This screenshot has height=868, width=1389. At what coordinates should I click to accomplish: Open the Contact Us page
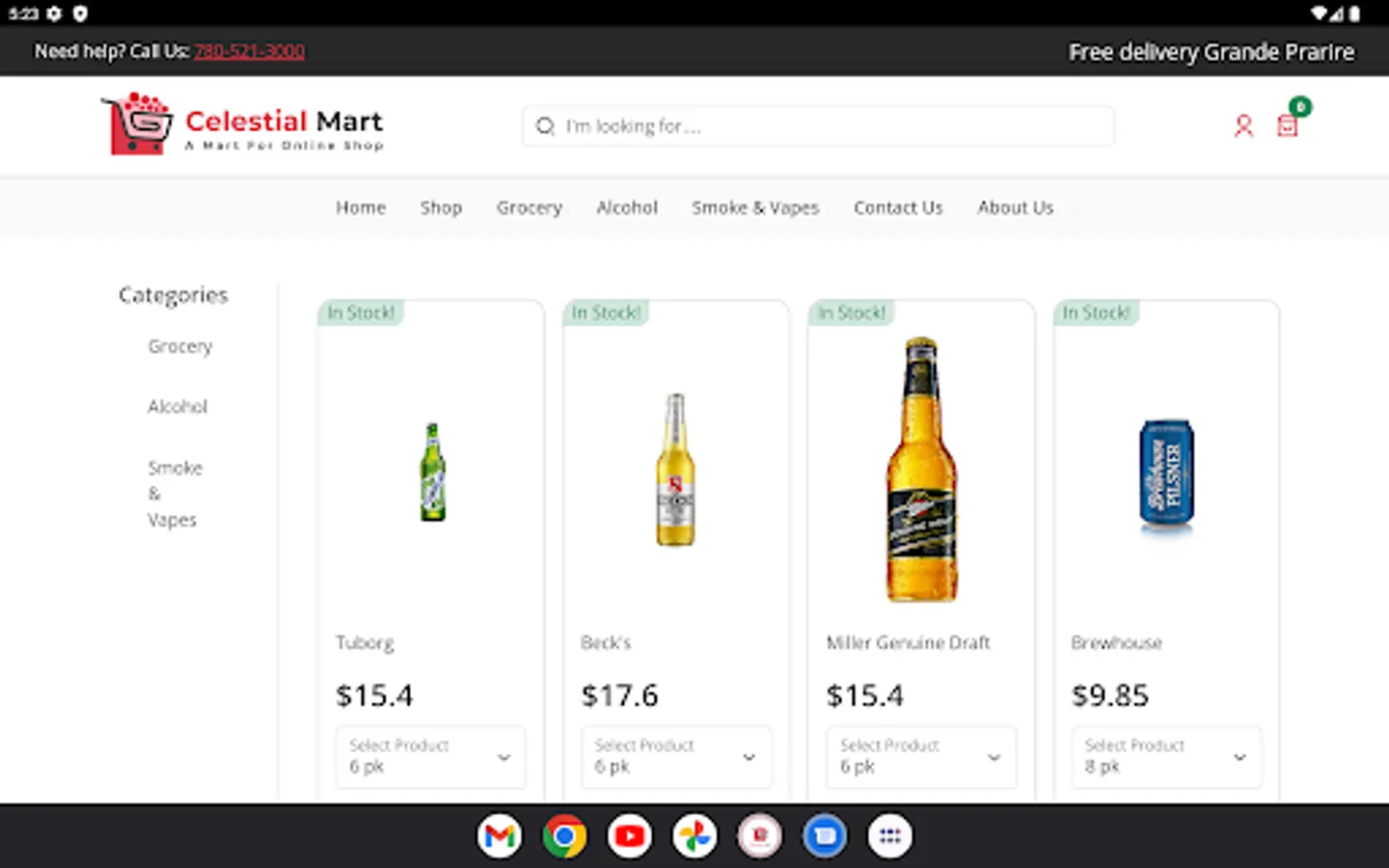898,207
